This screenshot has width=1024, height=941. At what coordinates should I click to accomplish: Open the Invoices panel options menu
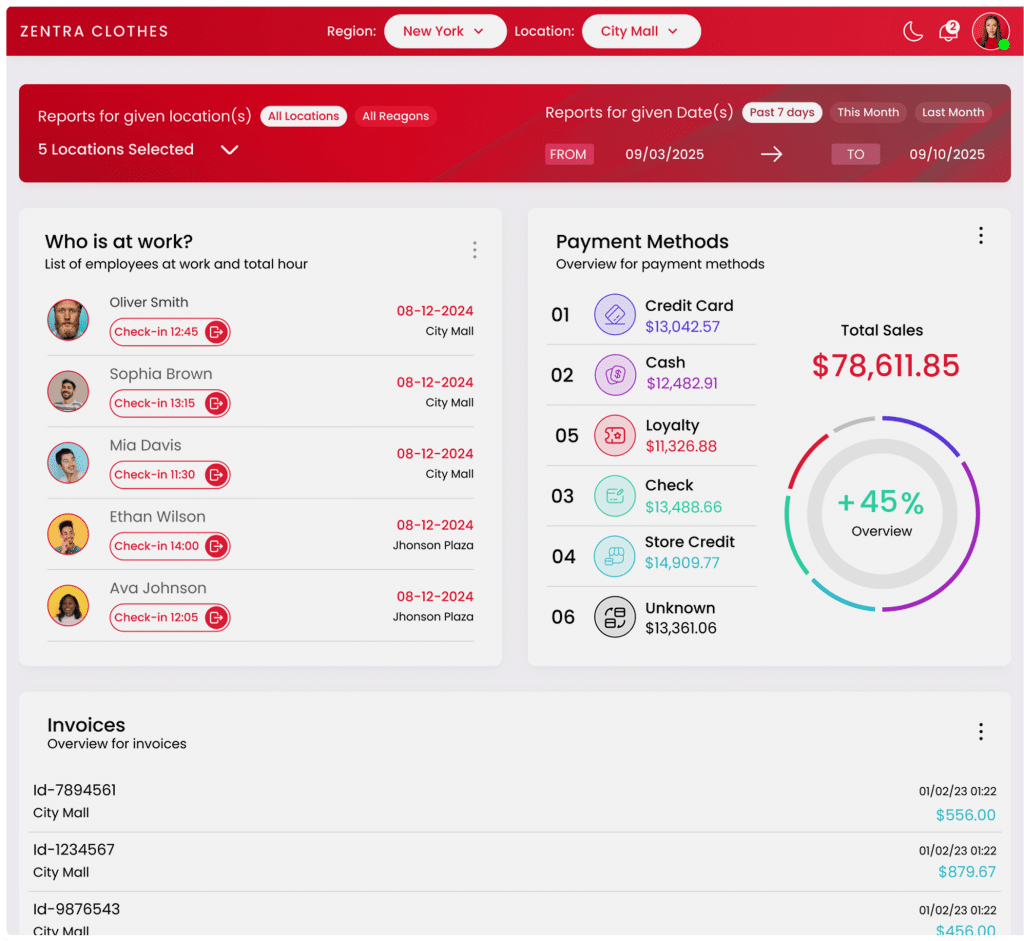coord(981,732)
